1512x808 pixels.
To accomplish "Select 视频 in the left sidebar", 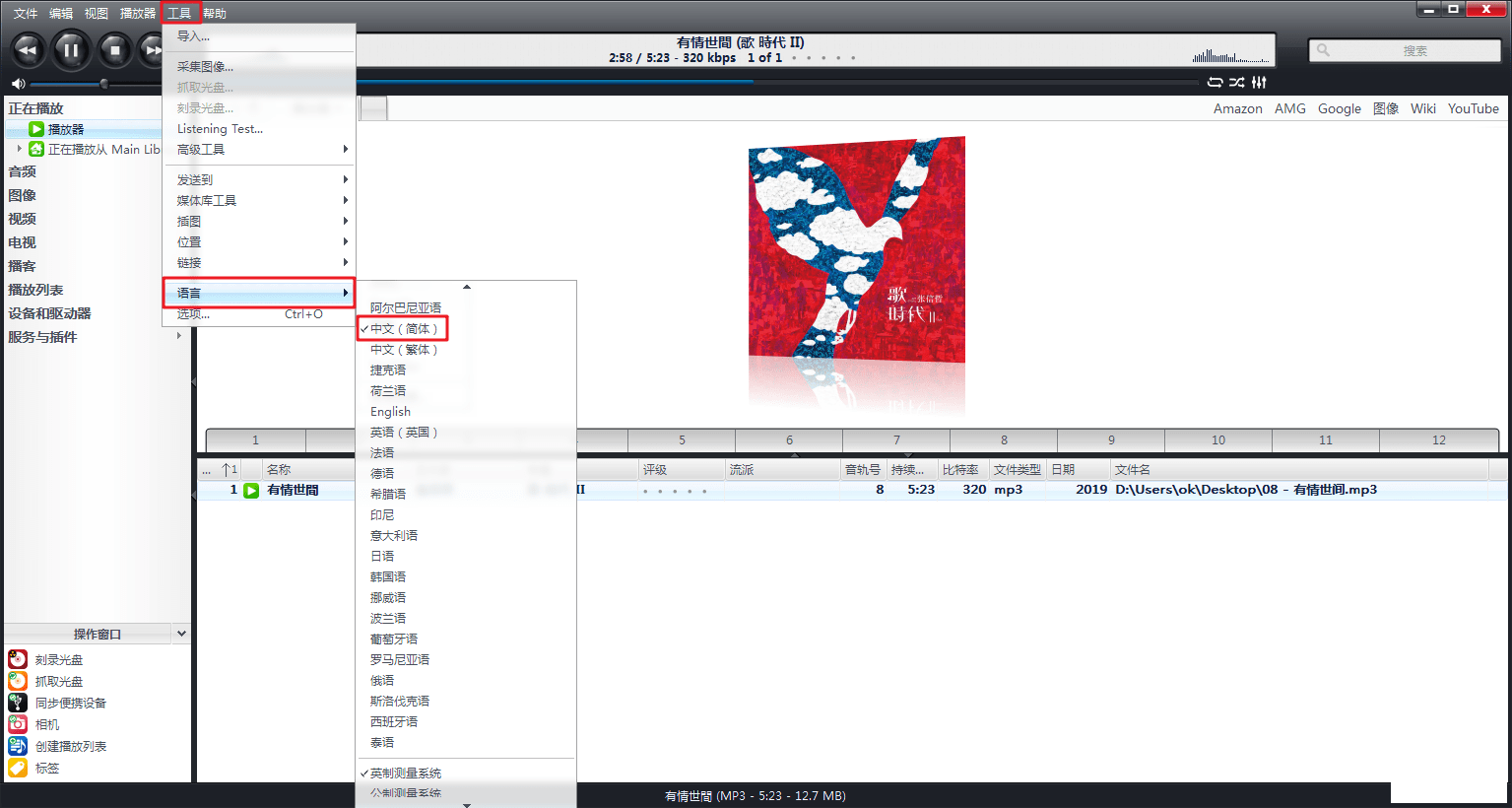I will tap(22, 219).
